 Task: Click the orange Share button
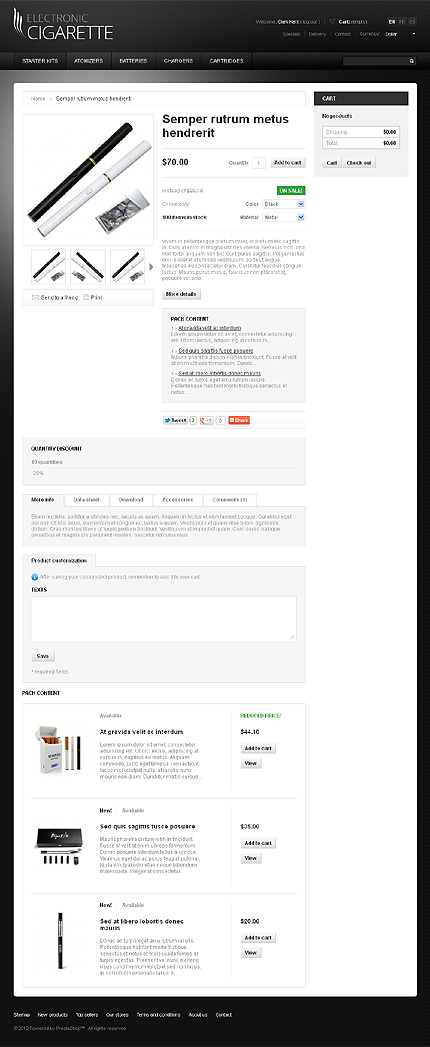point(239,420)
